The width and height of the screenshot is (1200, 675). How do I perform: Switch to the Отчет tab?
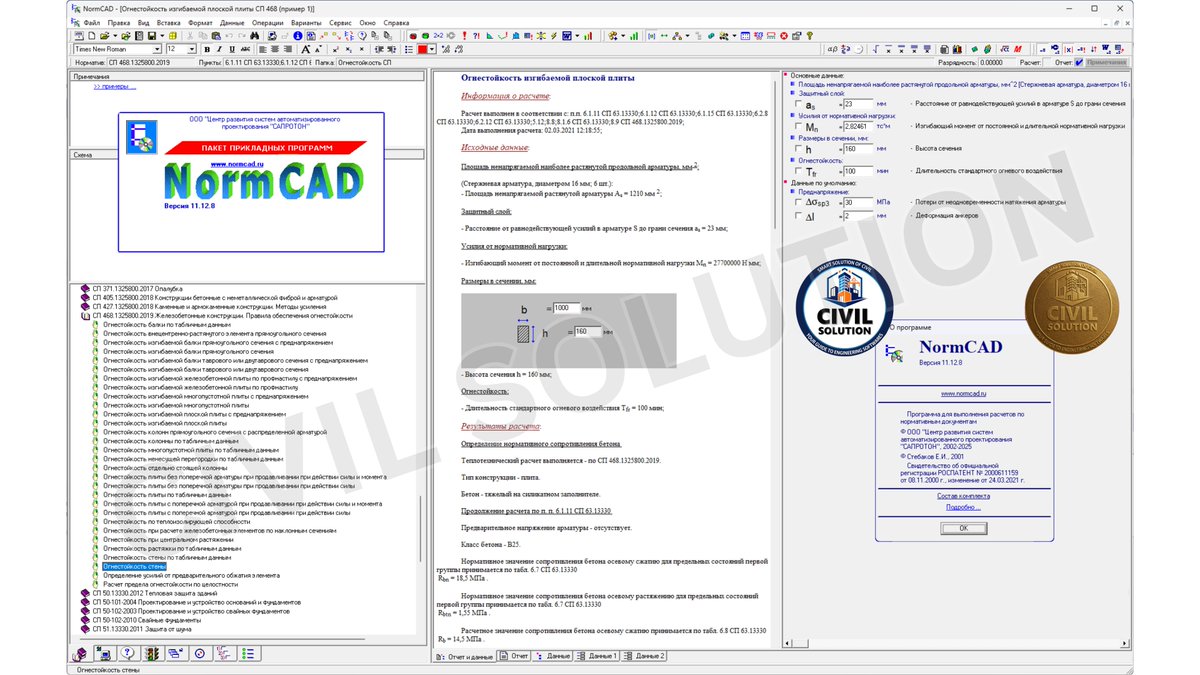(x=516, y=656)
